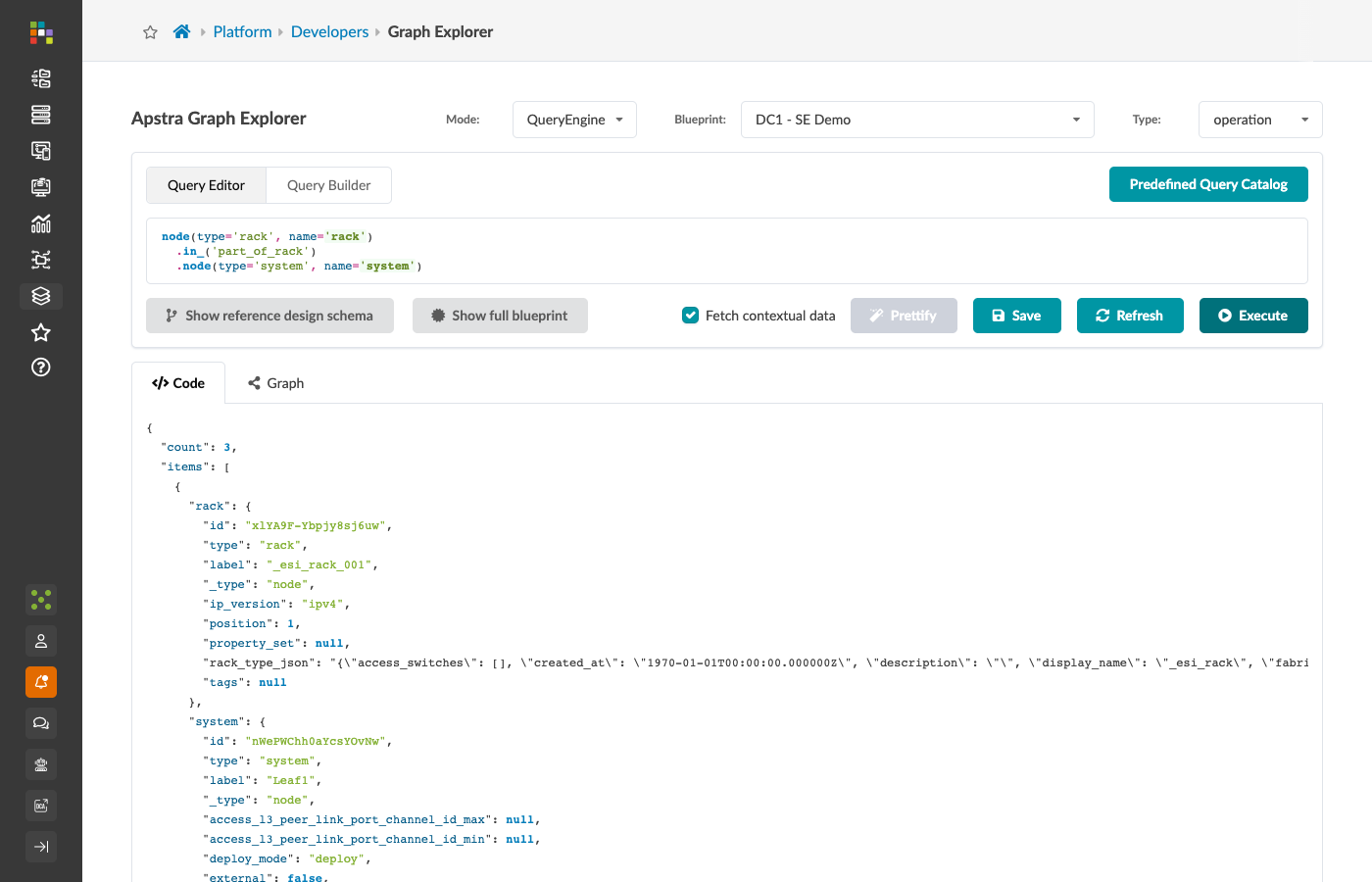Open the Blueprint DC1 - SE Demo dropdown

917,120
